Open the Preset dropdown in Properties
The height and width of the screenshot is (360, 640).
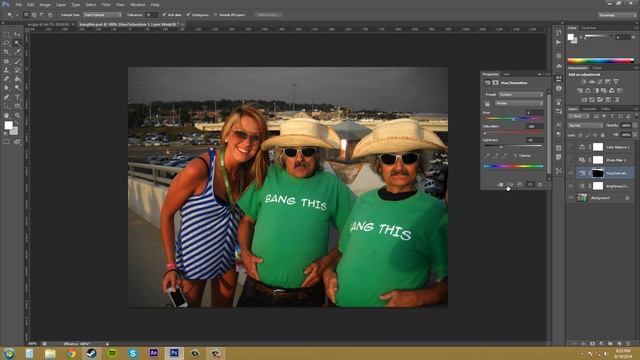click(520, 94)
